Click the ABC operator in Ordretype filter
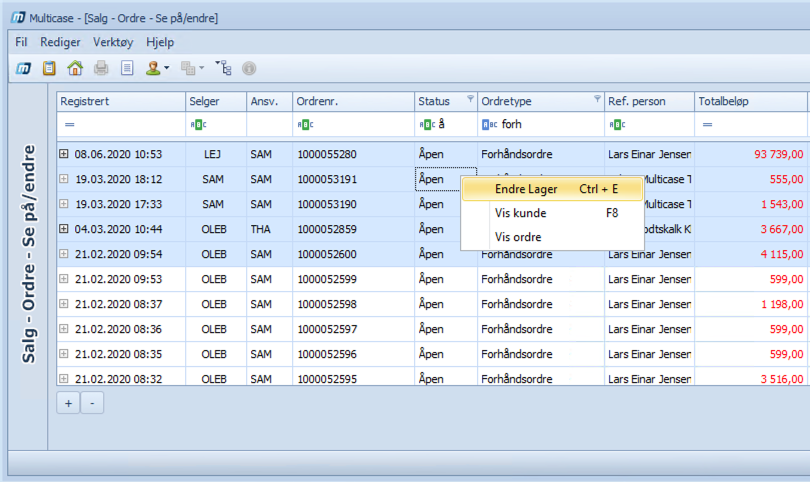Screen dimensions: 810x482 coord(490,125)
